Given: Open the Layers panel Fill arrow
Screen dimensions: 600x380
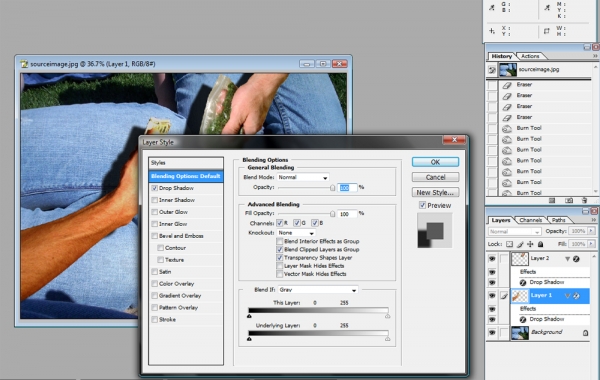Looking at the screenshot, I should 591,244.
